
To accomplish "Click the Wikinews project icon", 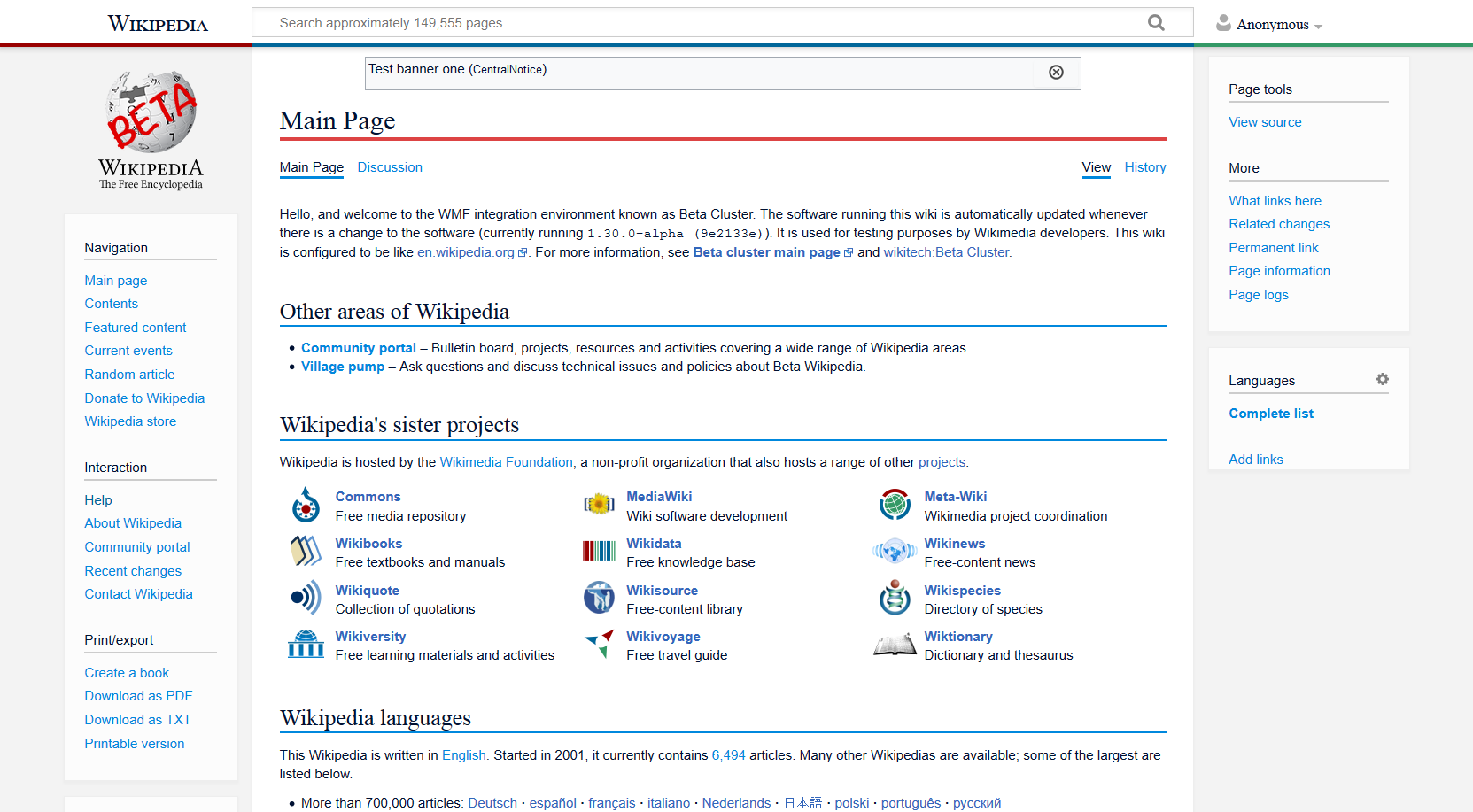I will pyautogui.click(x=895, y=551).
